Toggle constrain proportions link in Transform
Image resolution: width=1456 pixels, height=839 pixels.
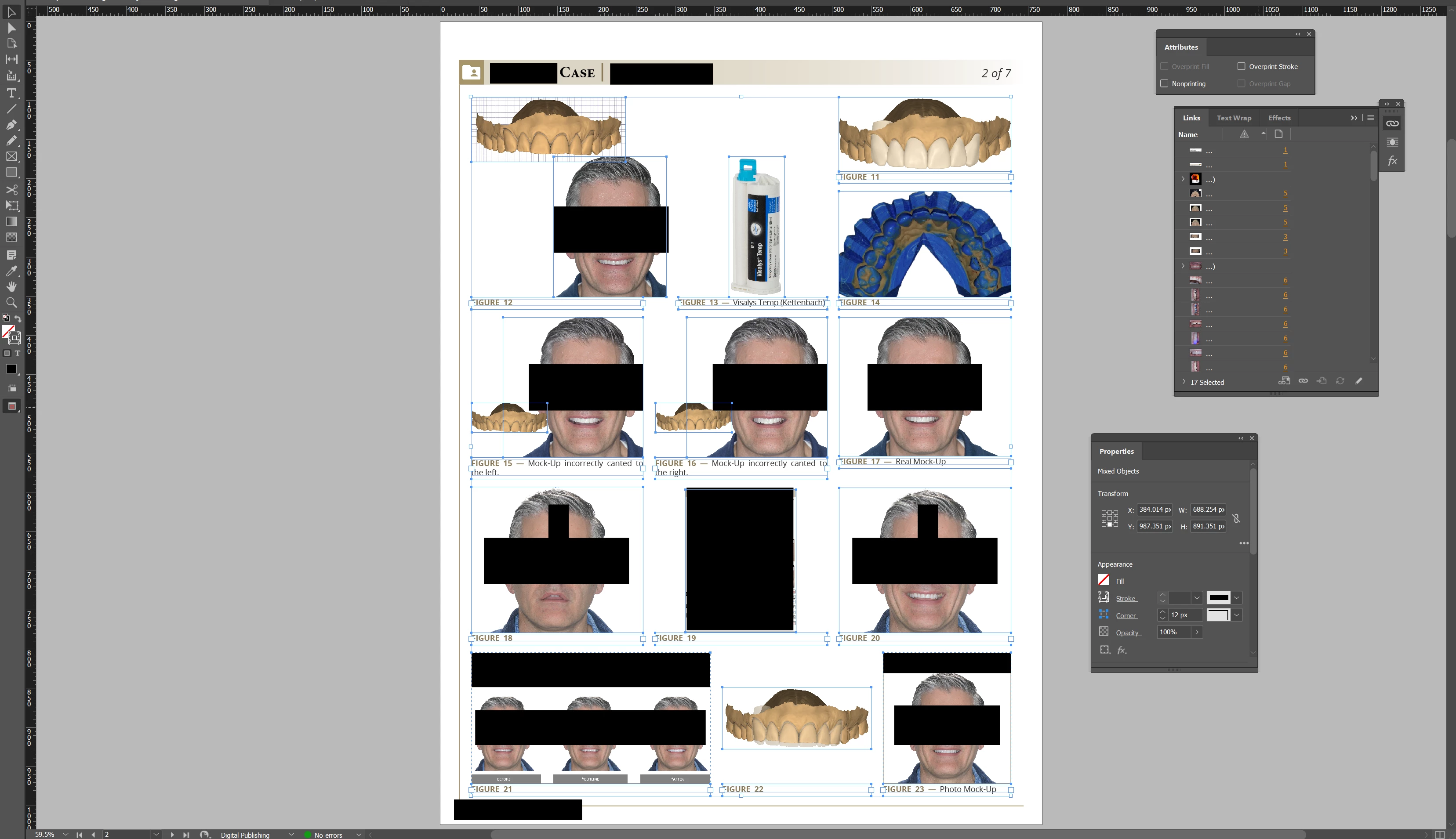1236,518
